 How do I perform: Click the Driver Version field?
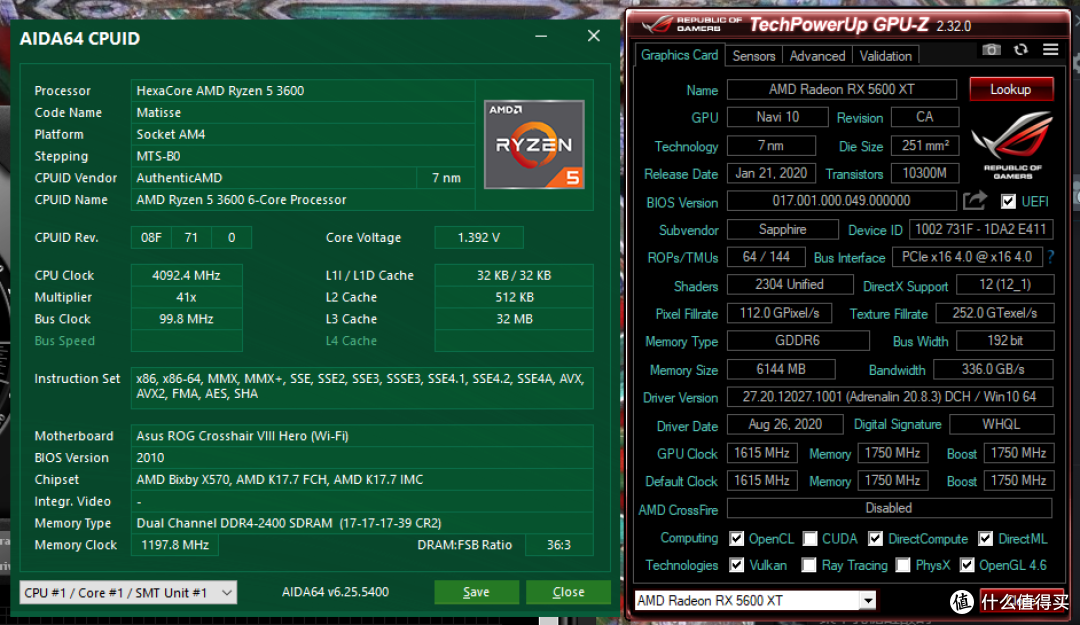[x=890, y=397]
